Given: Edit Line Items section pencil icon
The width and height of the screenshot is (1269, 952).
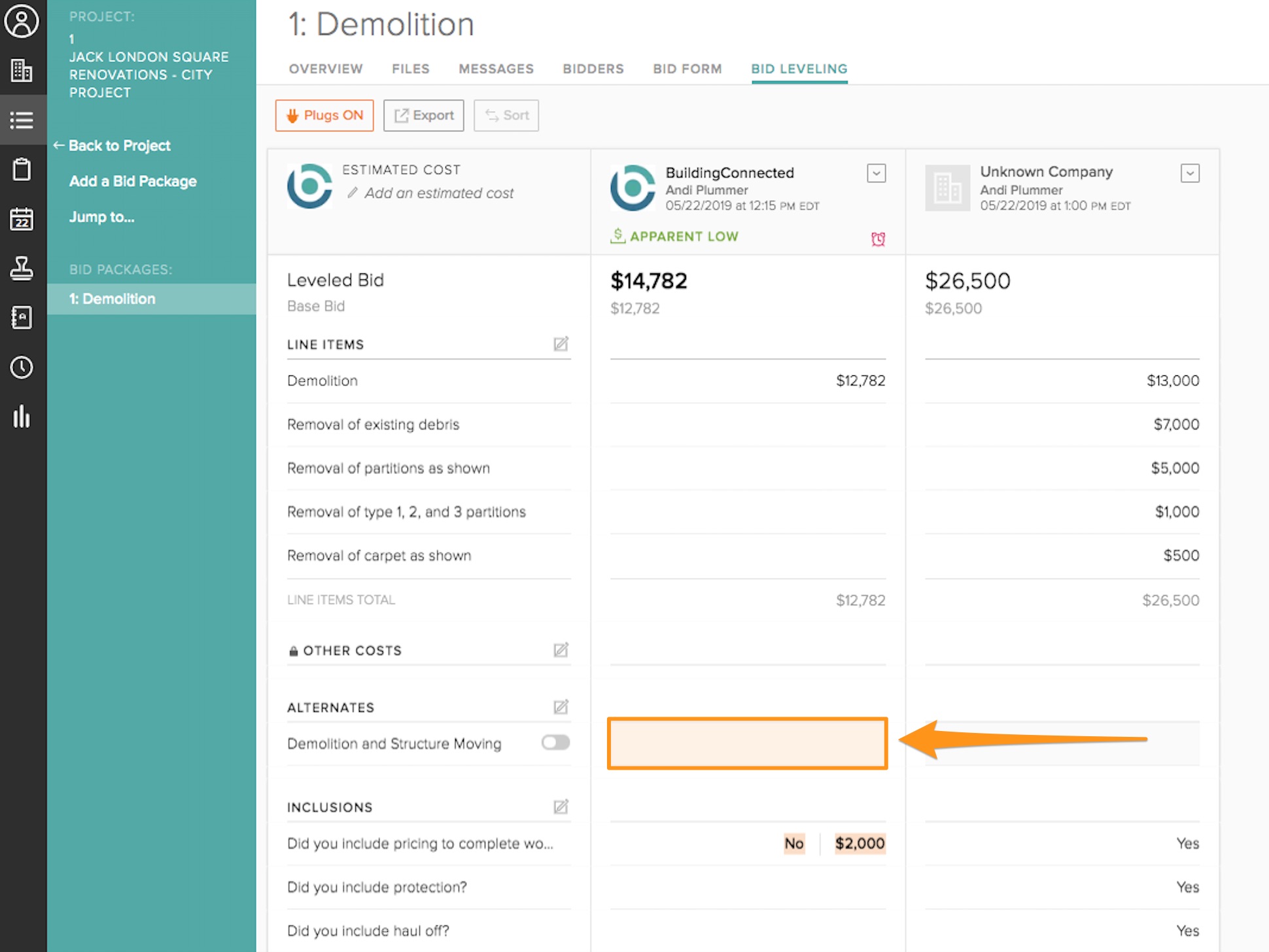Looking at the screenshot, I should point(561,344).
